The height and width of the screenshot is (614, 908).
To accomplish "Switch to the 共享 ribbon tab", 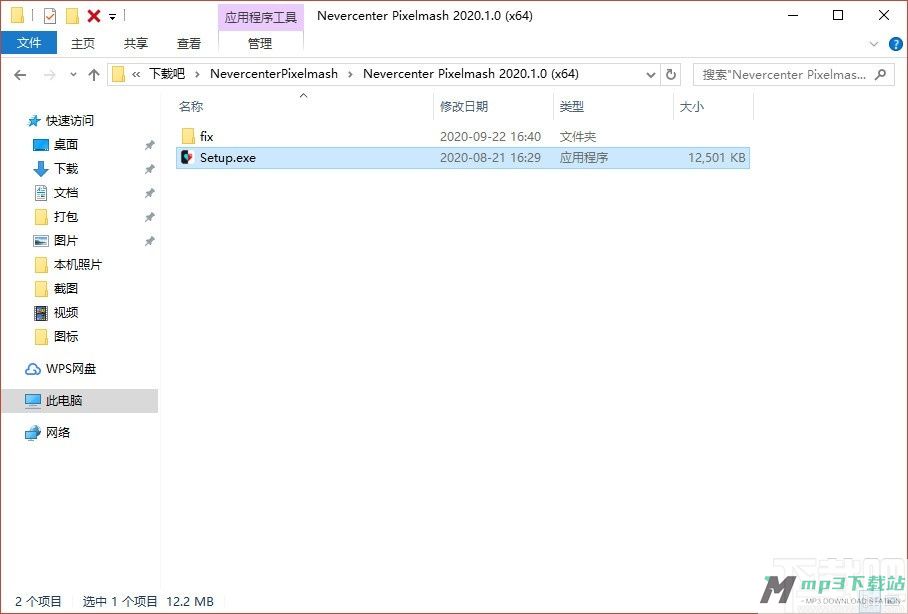I will click(x=136, y=43).
